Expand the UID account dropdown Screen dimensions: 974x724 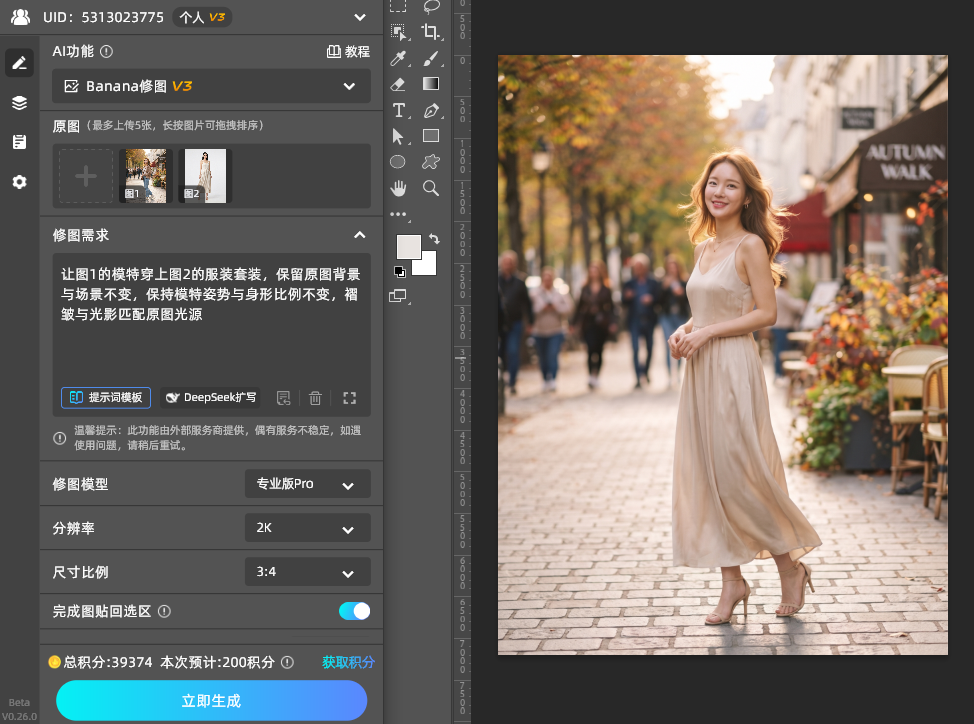pos(360,17)
